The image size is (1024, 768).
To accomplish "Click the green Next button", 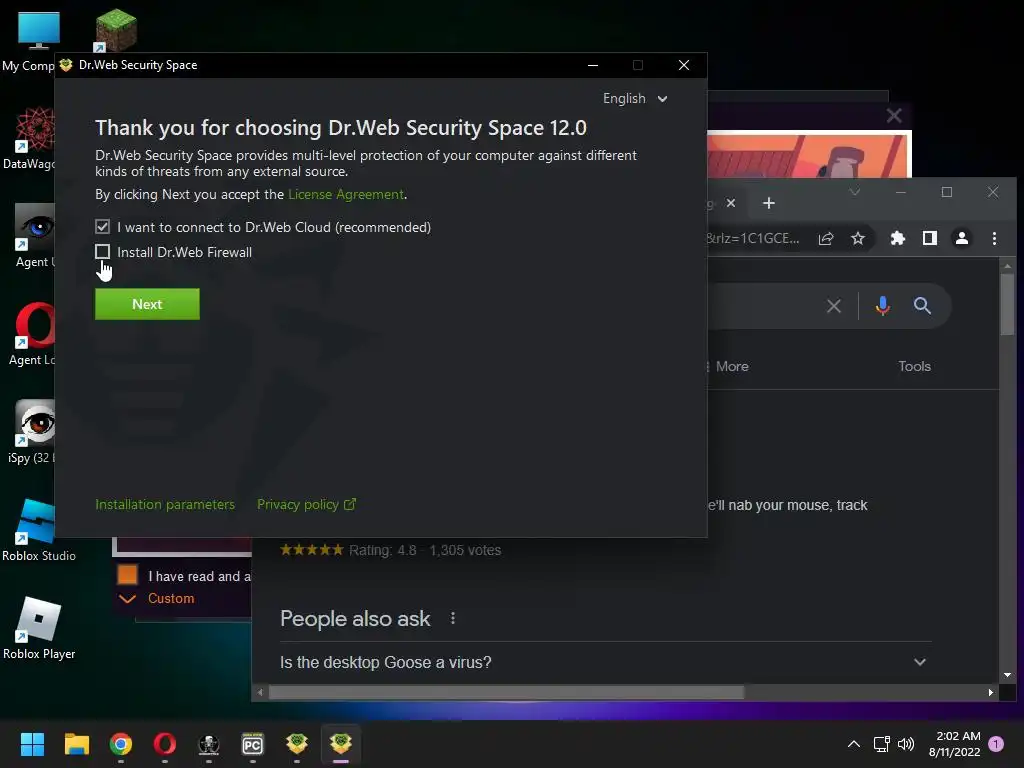I will (147, 304).
